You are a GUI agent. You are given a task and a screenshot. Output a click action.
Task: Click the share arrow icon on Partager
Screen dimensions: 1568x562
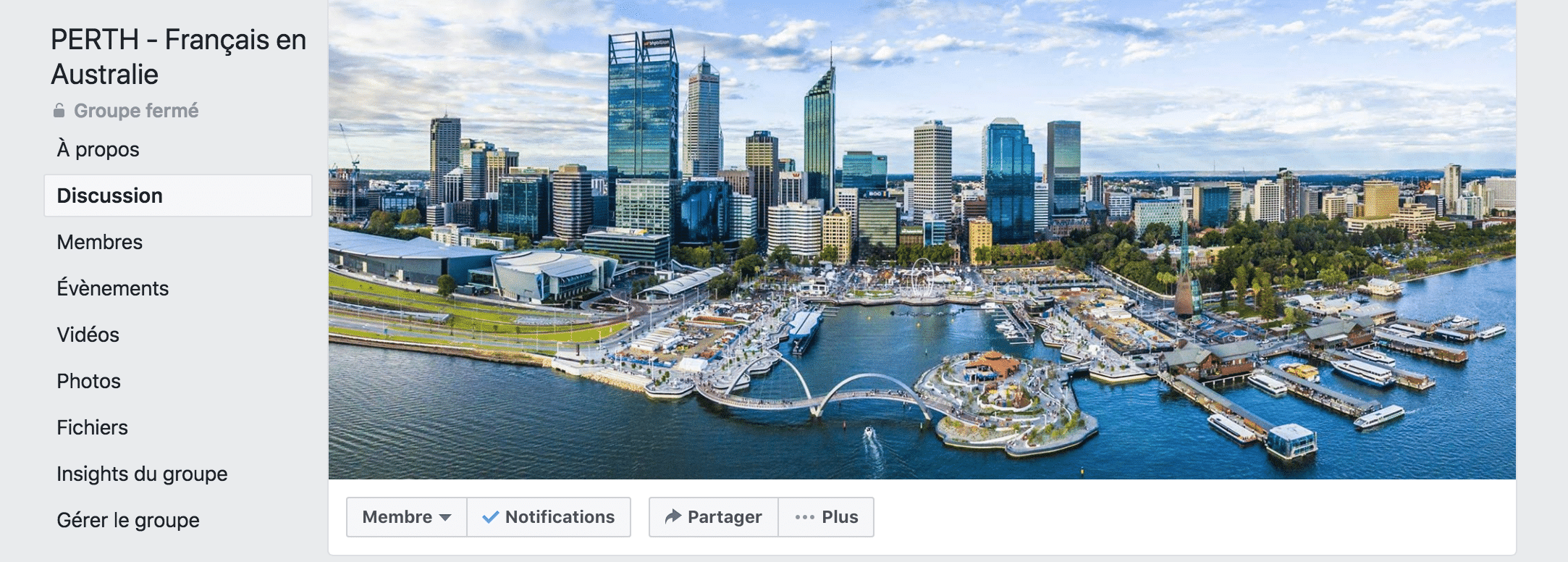click(x=673, y=516)
